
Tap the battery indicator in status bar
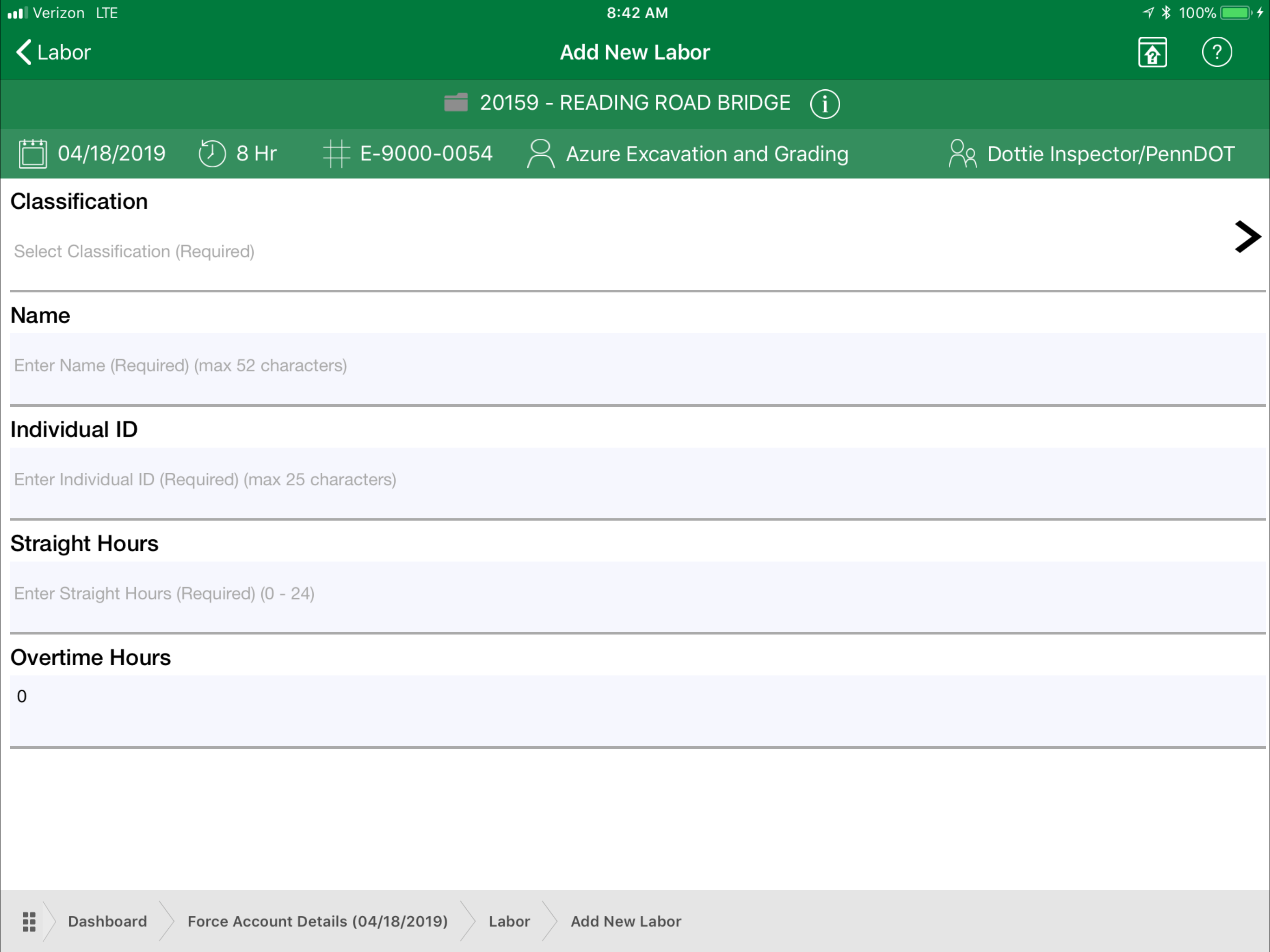(1236, 13)
